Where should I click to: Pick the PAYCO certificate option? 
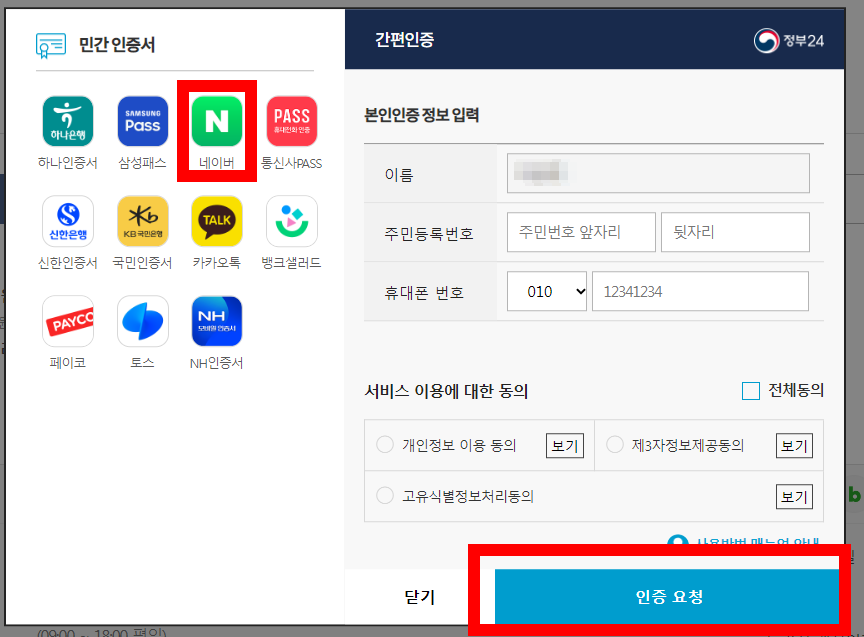(67, 323)
